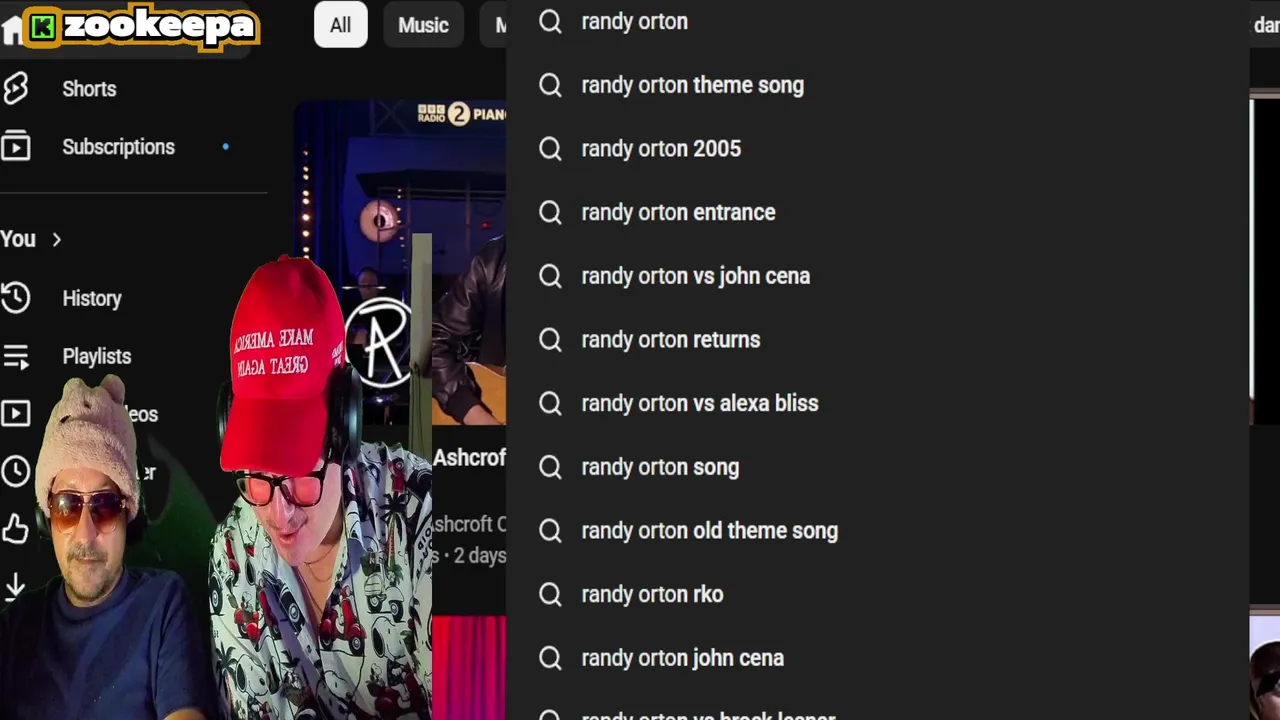Screen dimensions: 1280x720
Task: Click the Watch later clock icon
Action: [x=15, y=472]
